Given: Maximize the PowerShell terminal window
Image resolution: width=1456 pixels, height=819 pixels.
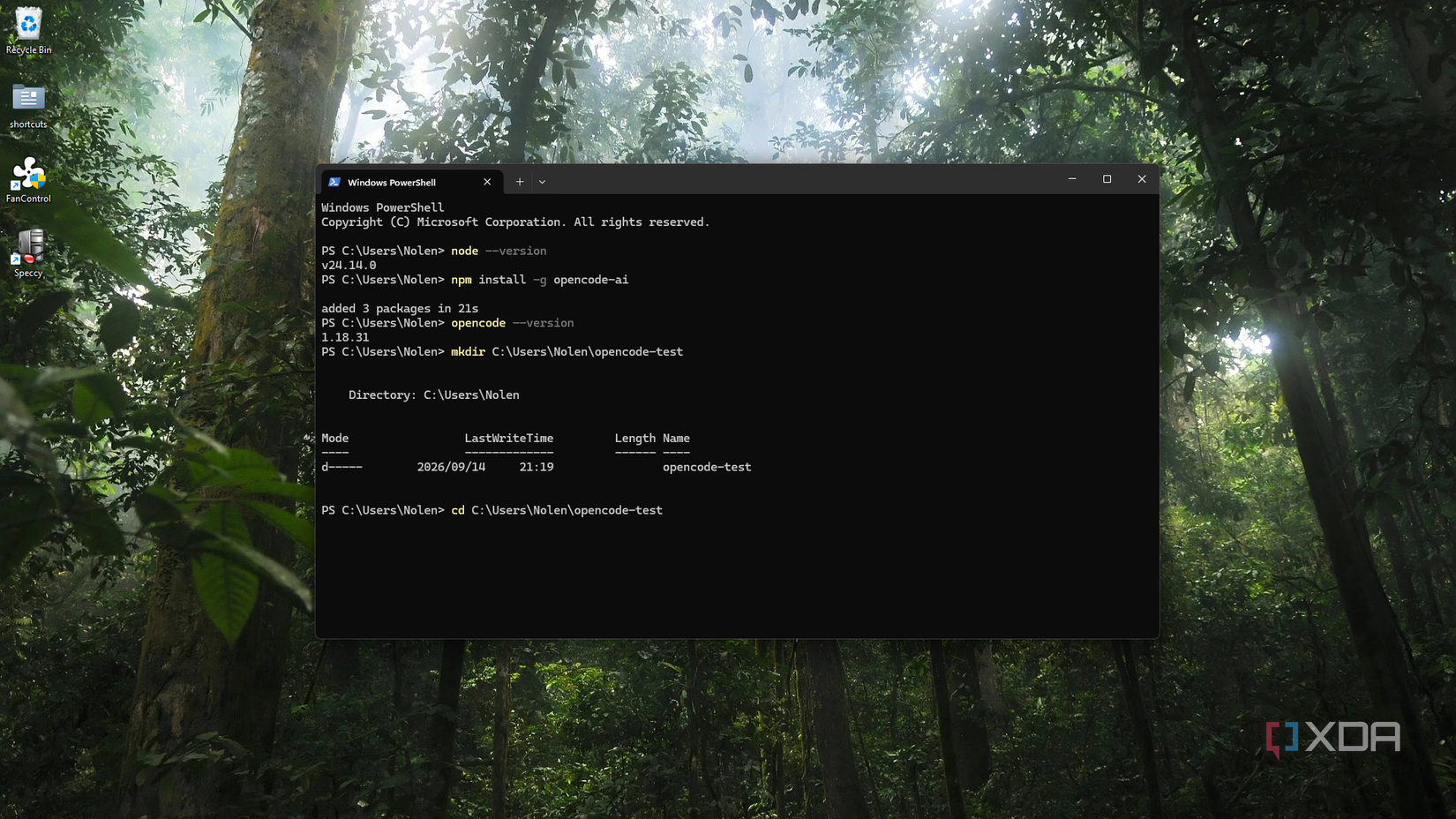Looking at the screenshot, I should pos(1107,179).
